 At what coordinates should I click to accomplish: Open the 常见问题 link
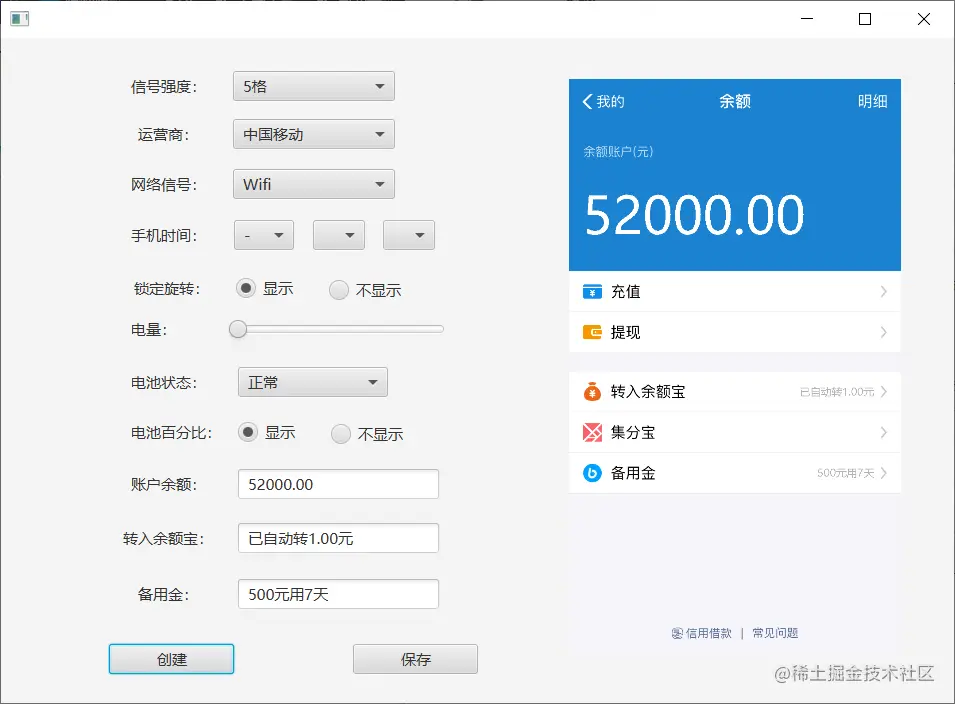tap(775, 633)
